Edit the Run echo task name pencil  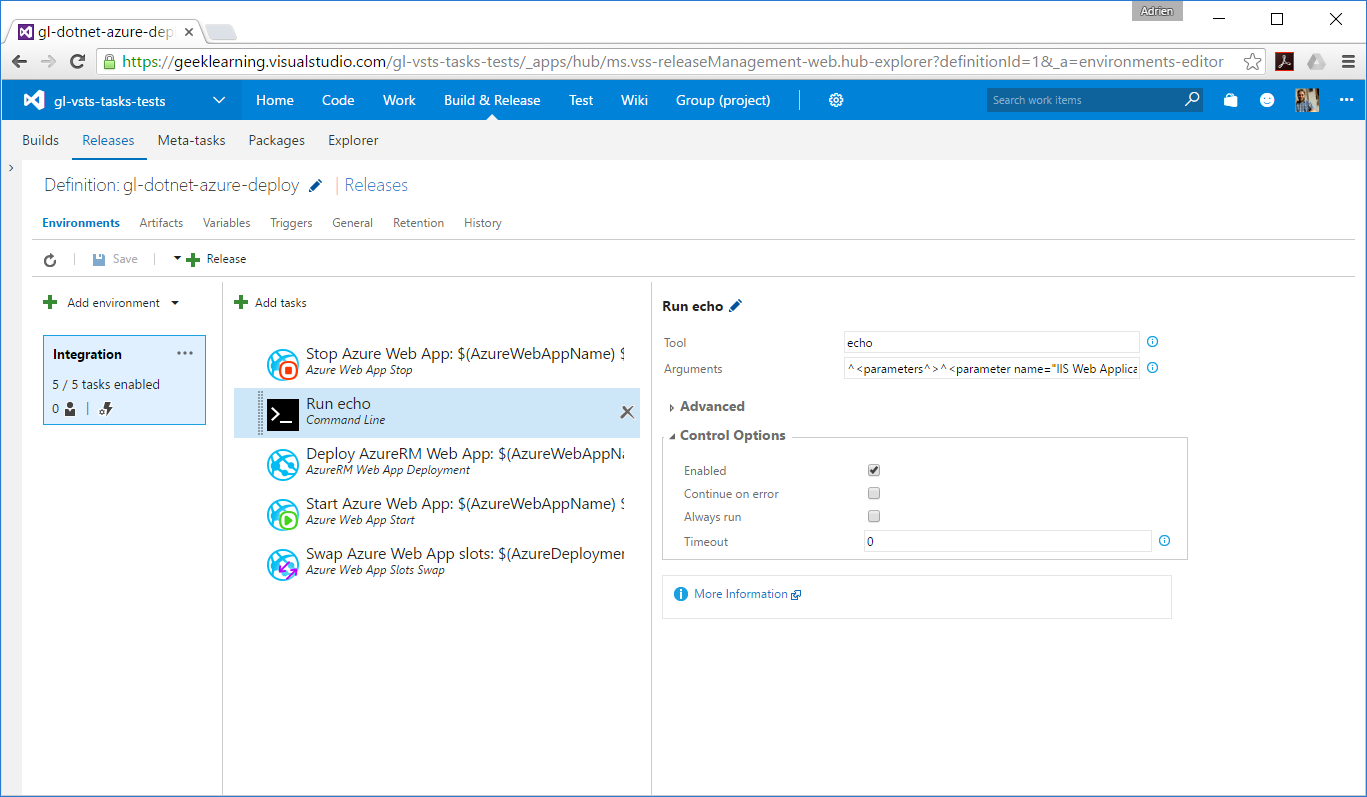point(736,306)
